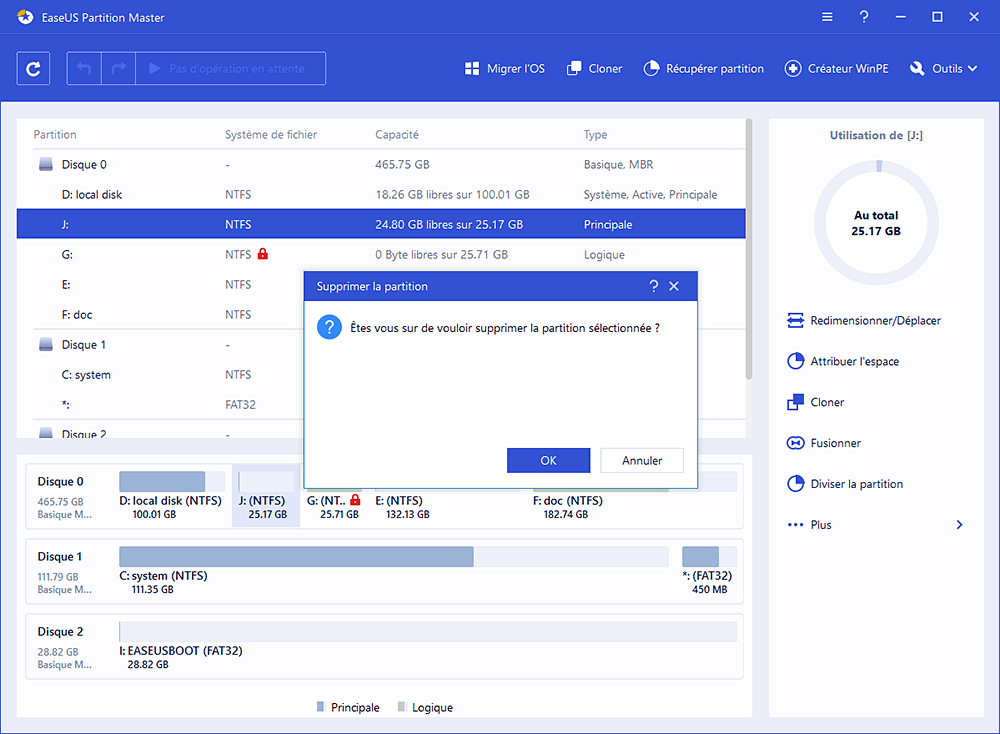Click the Plus chevron arrow

959,525
